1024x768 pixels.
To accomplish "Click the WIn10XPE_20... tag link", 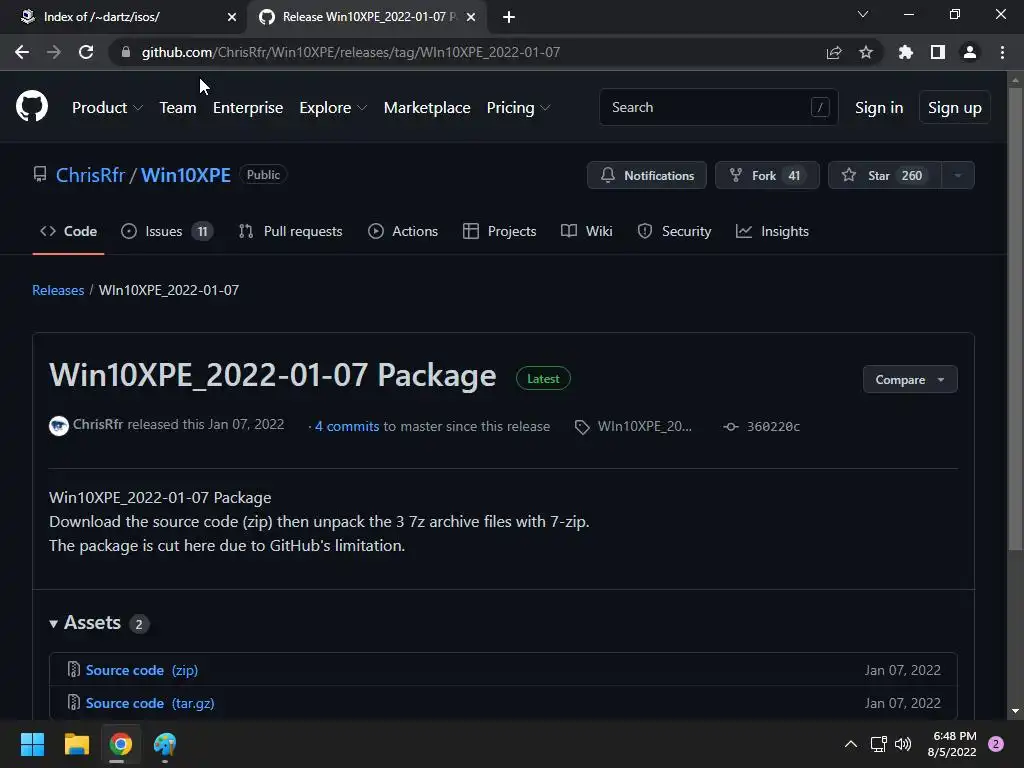I will pos(645,426).
